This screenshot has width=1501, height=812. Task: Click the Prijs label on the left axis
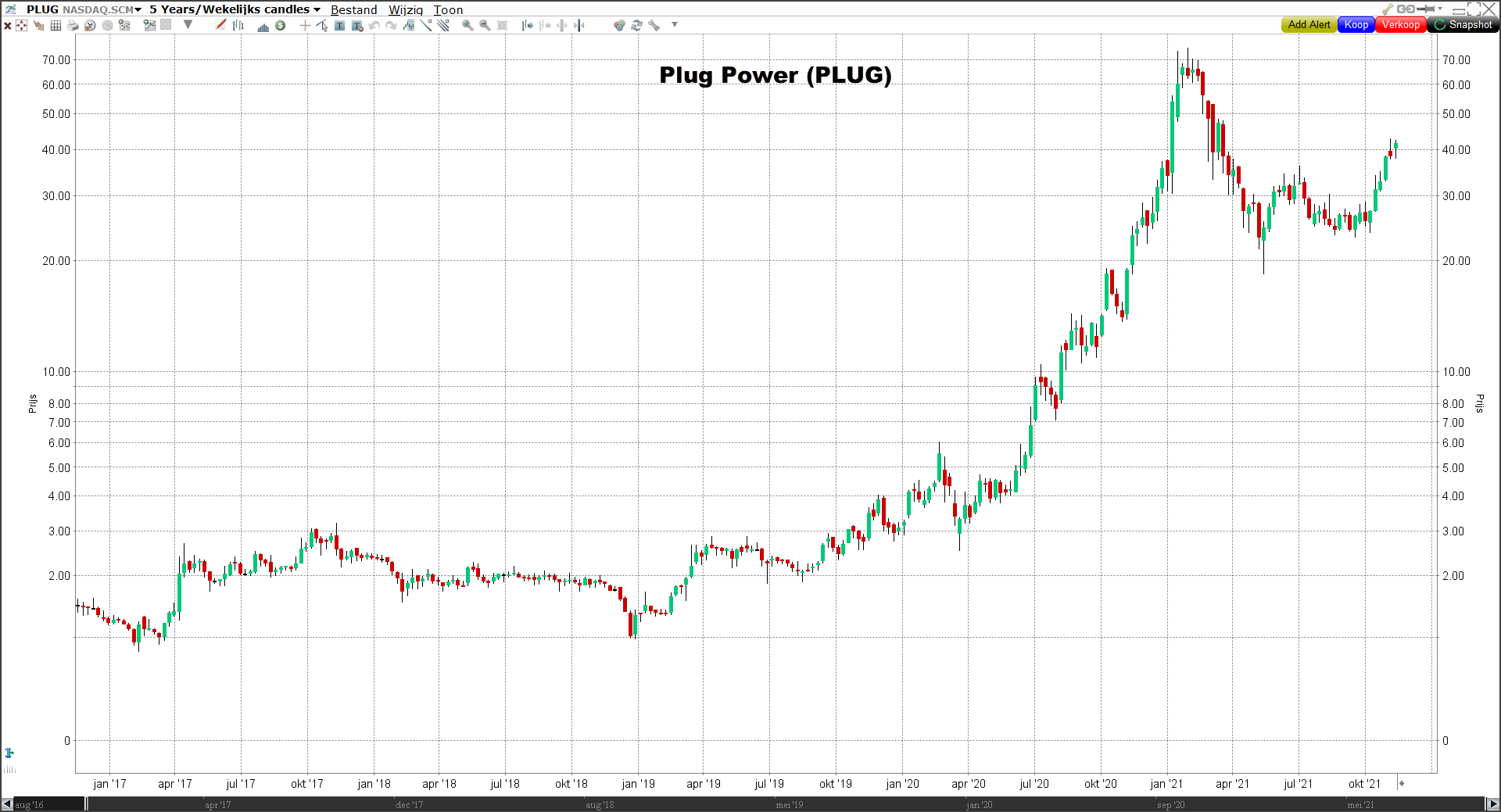[x=33, y=403]
